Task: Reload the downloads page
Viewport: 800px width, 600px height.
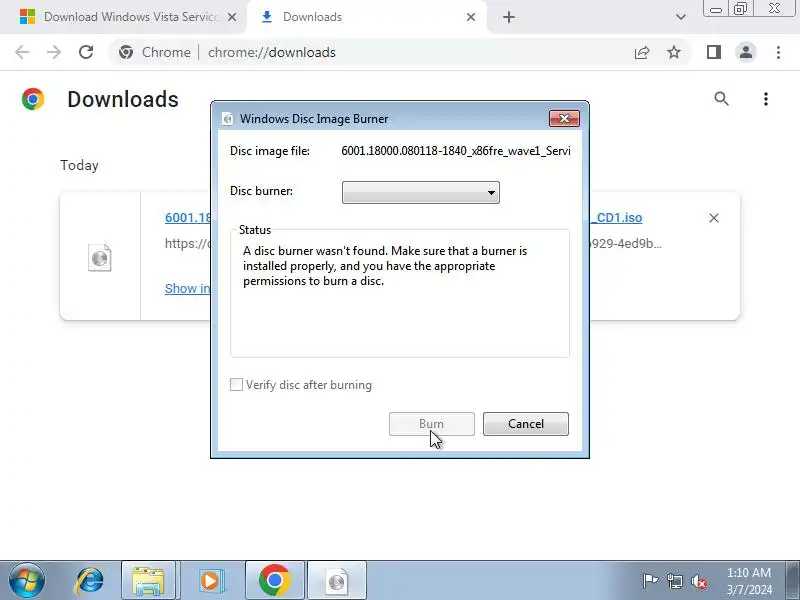Action: point(86,52)
